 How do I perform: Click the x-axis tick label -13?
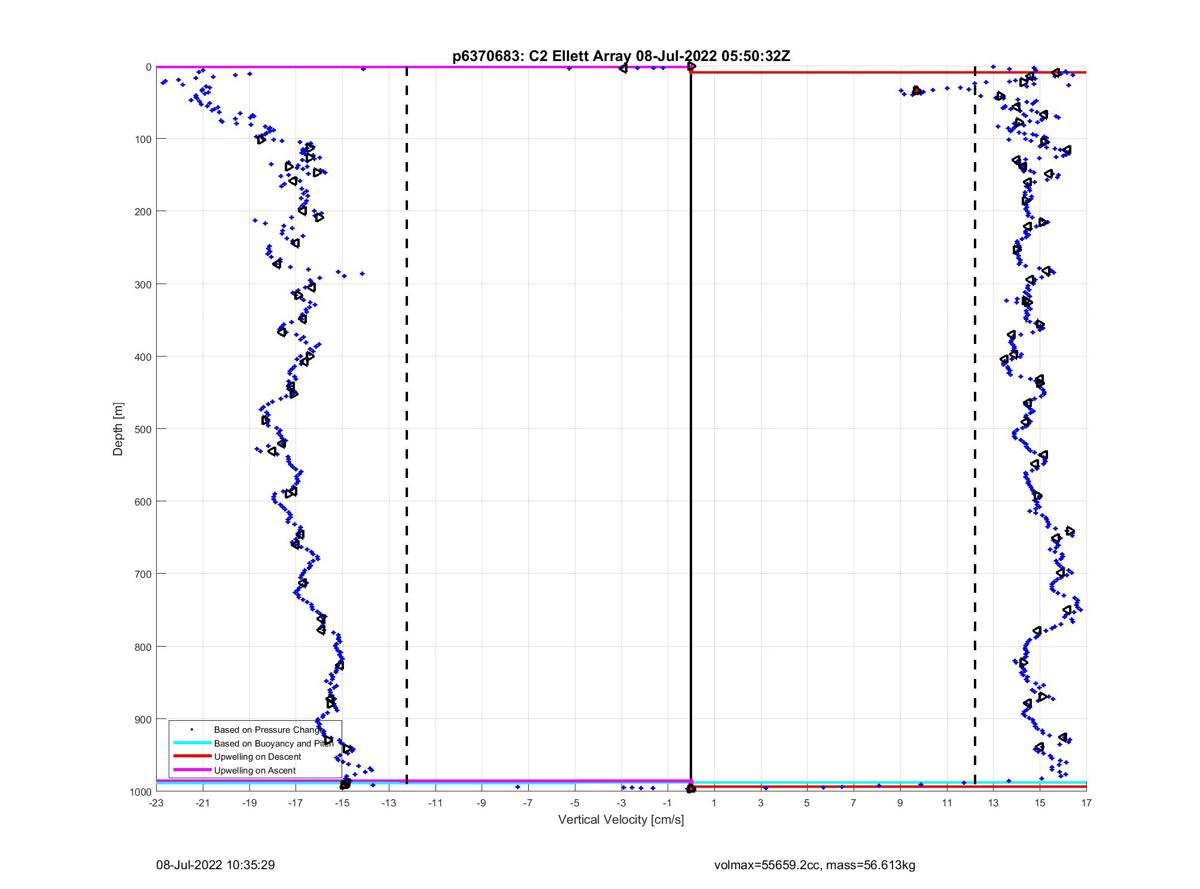coord(388,802)
